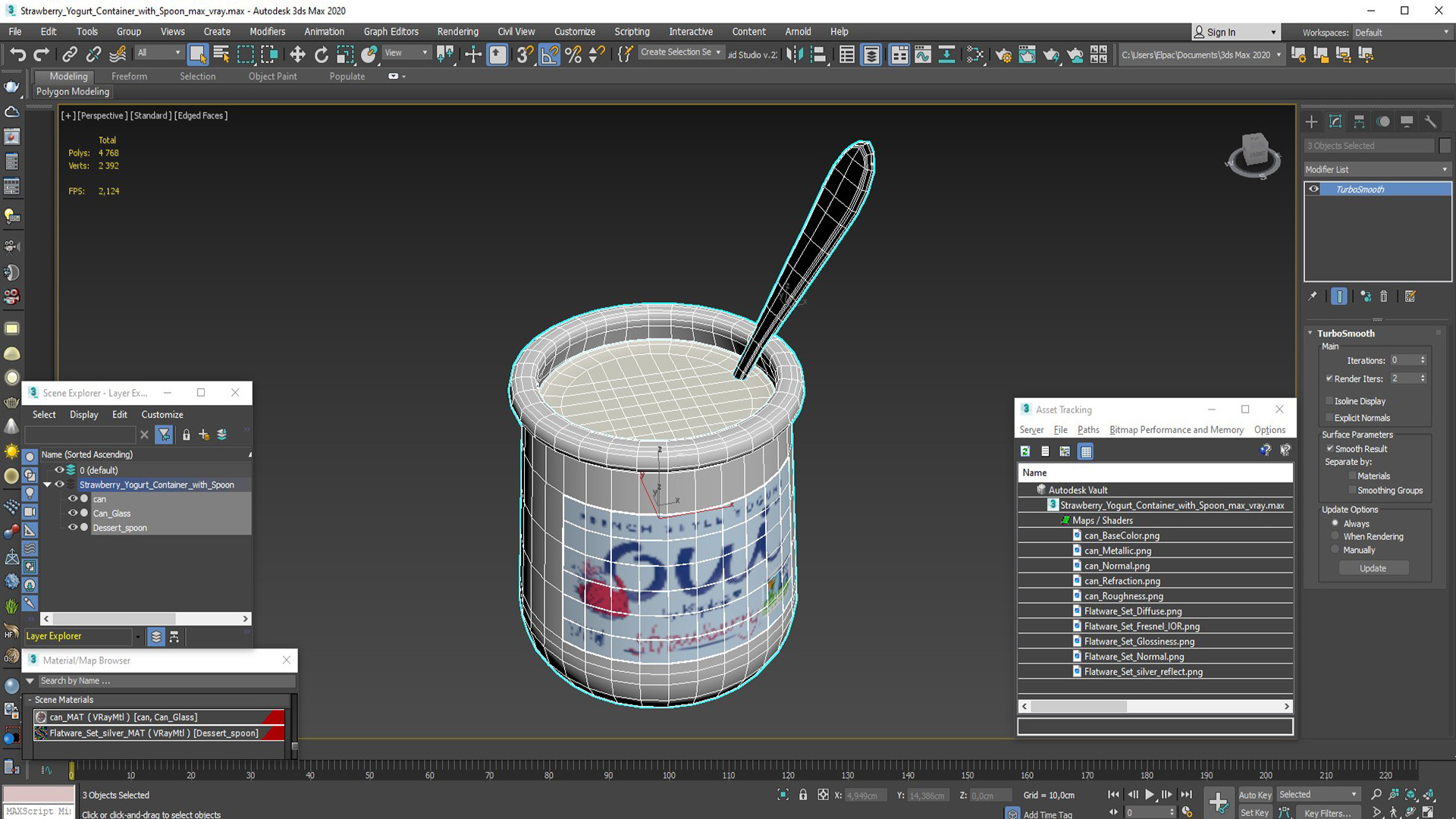
Task: Open the Create Selection Set dropdown
Action: point(680,52)
